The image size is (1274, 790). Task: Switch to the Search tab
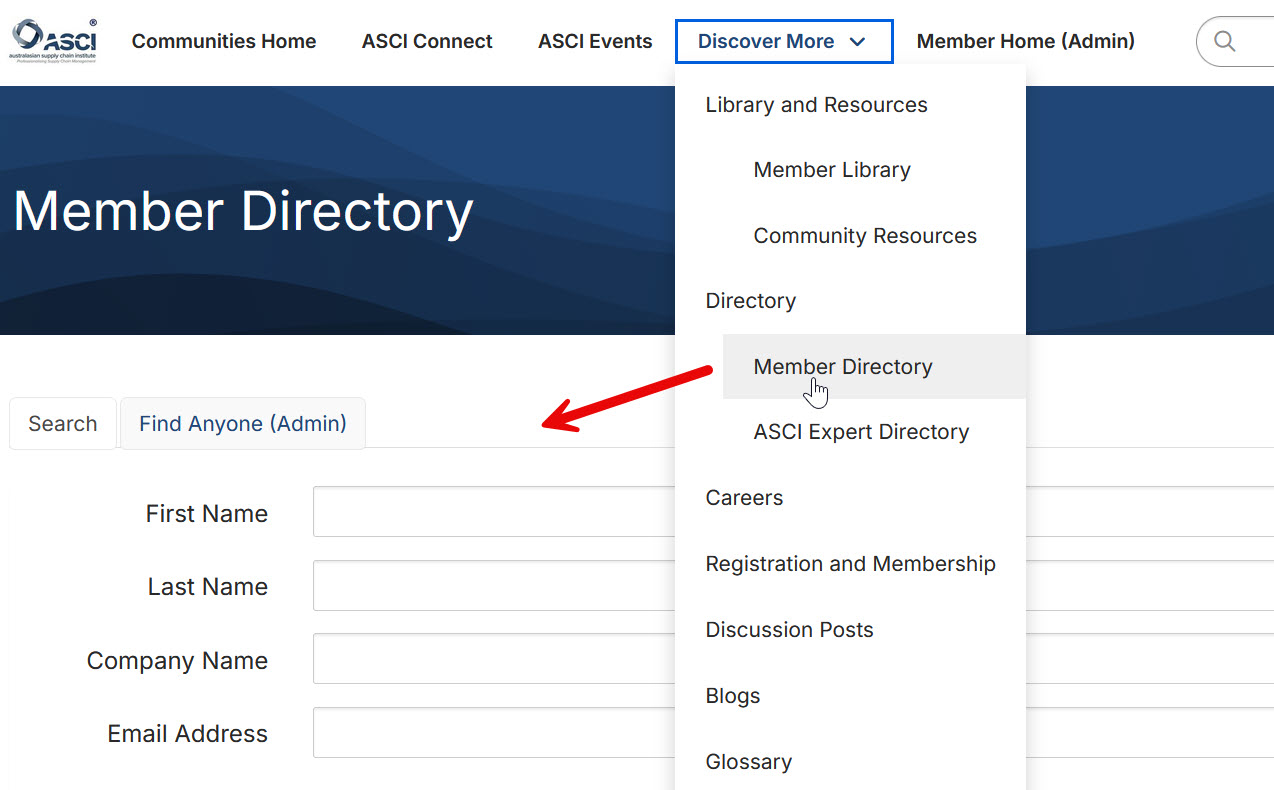63,424
